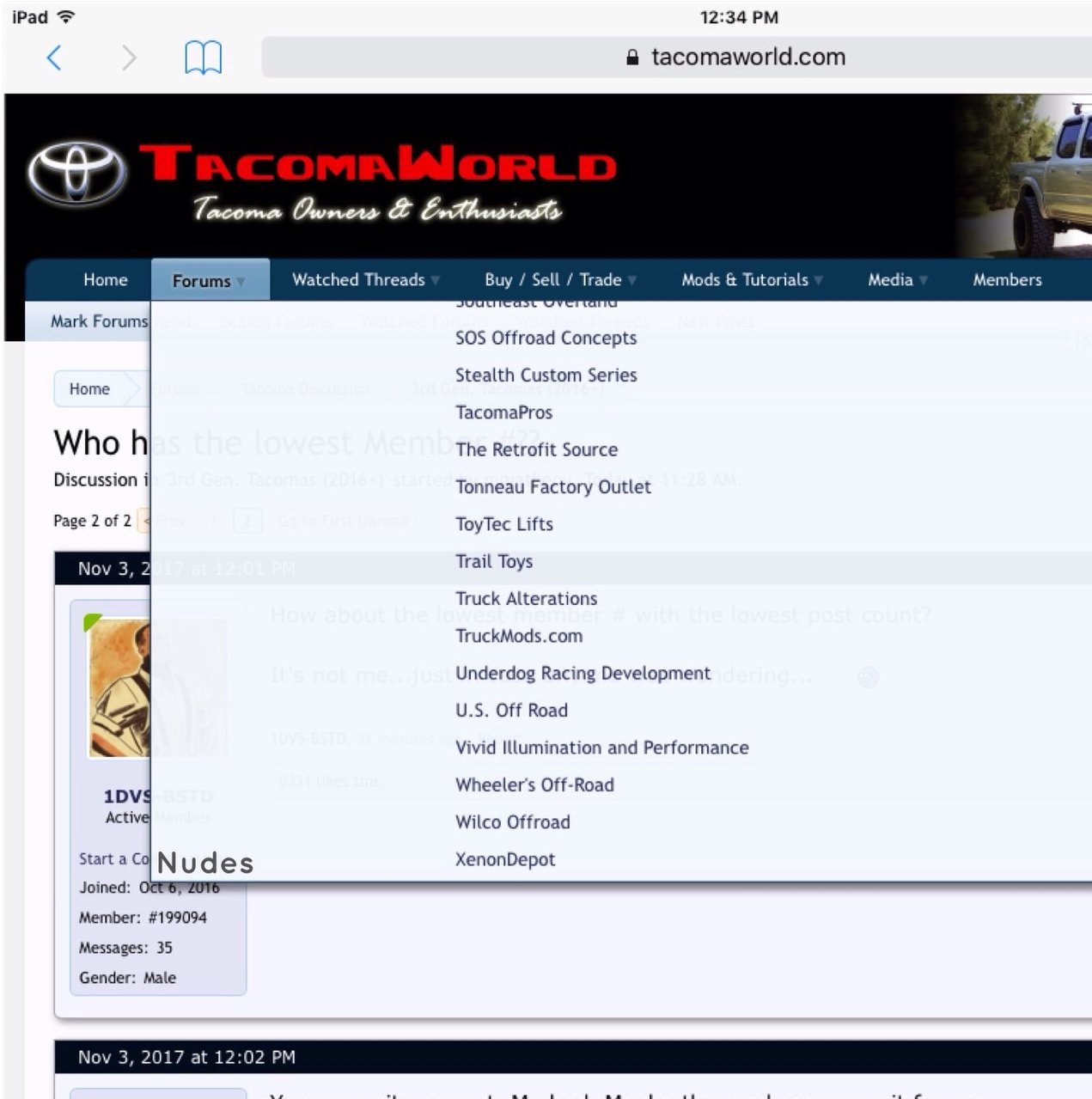Choose Stealth Custom Series from menu
This screenshot has width=1092, height=1099.
(x=546, y=375)
